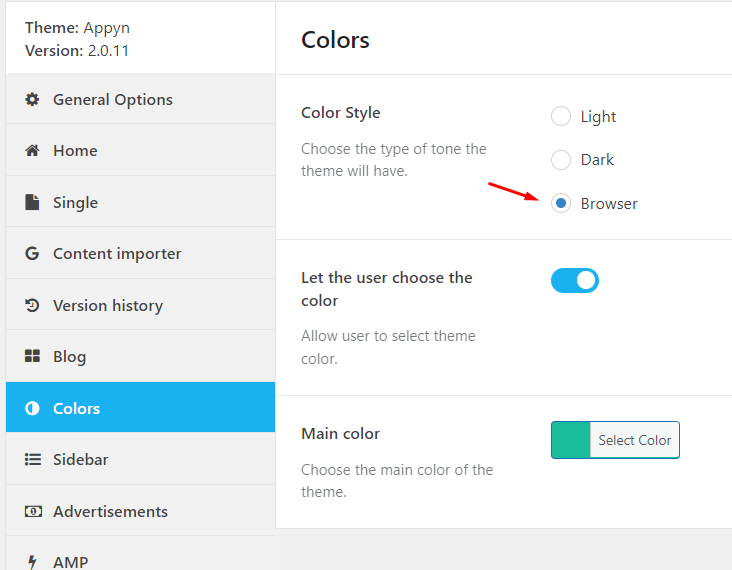This screenshot has width=732, height=570.
Task: Click the lightning bolt AMP icon
Action: pyautogui.click(x=32, y=562)
